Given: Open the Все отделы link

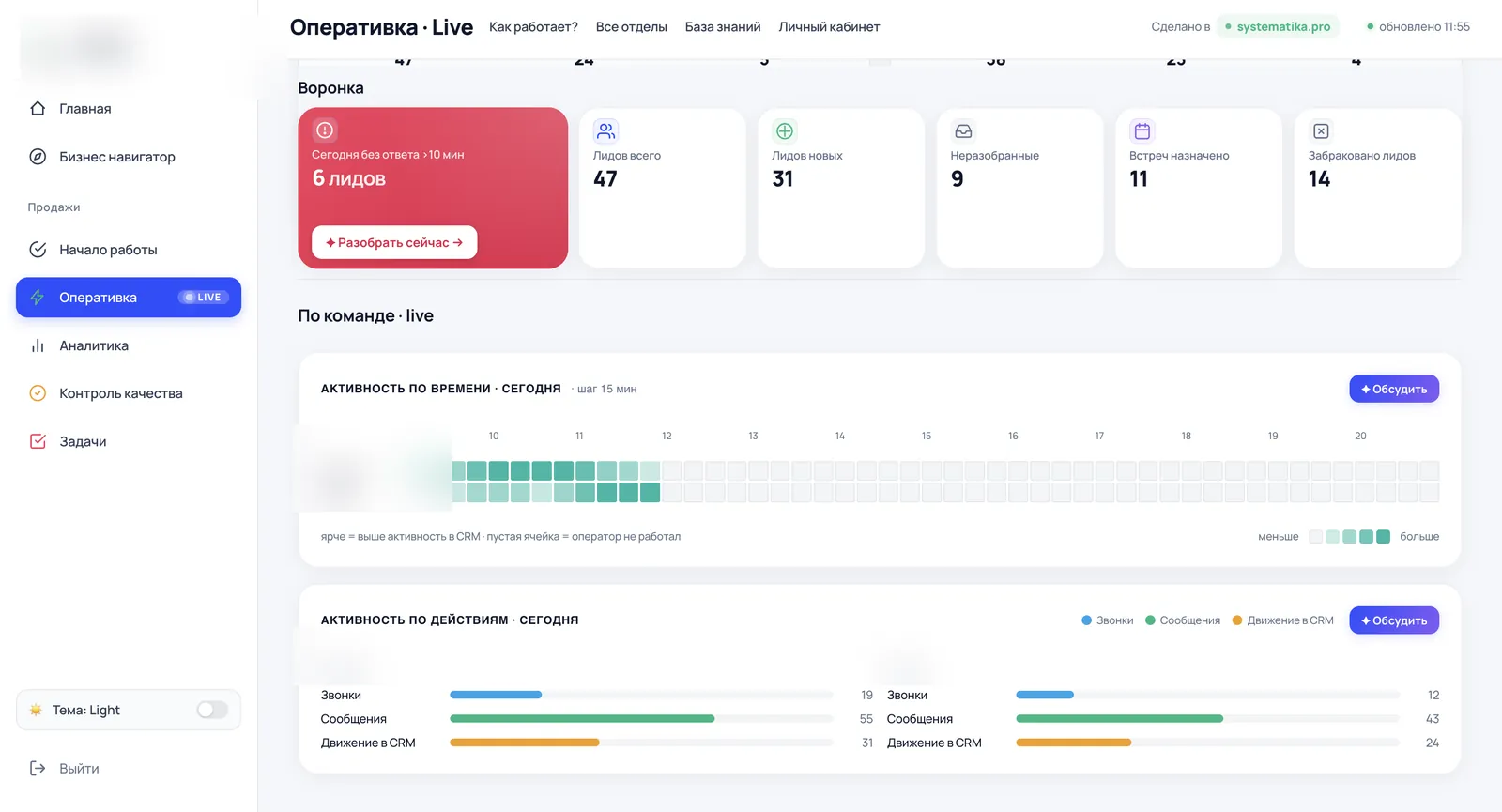Looking at the screenshot, I should [631, 26].
